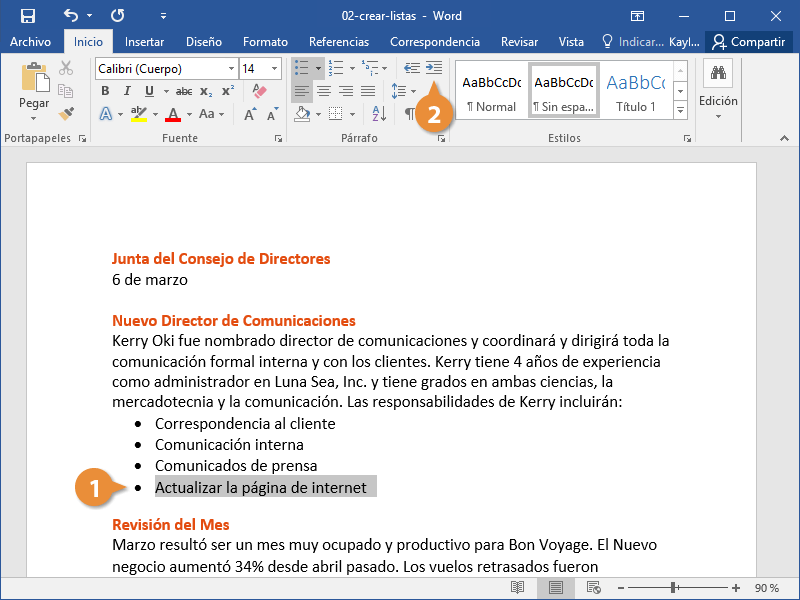Viewport: 800px width, 600px height.
Task: Switch to the Insertar tab
Action: [144, 42]
